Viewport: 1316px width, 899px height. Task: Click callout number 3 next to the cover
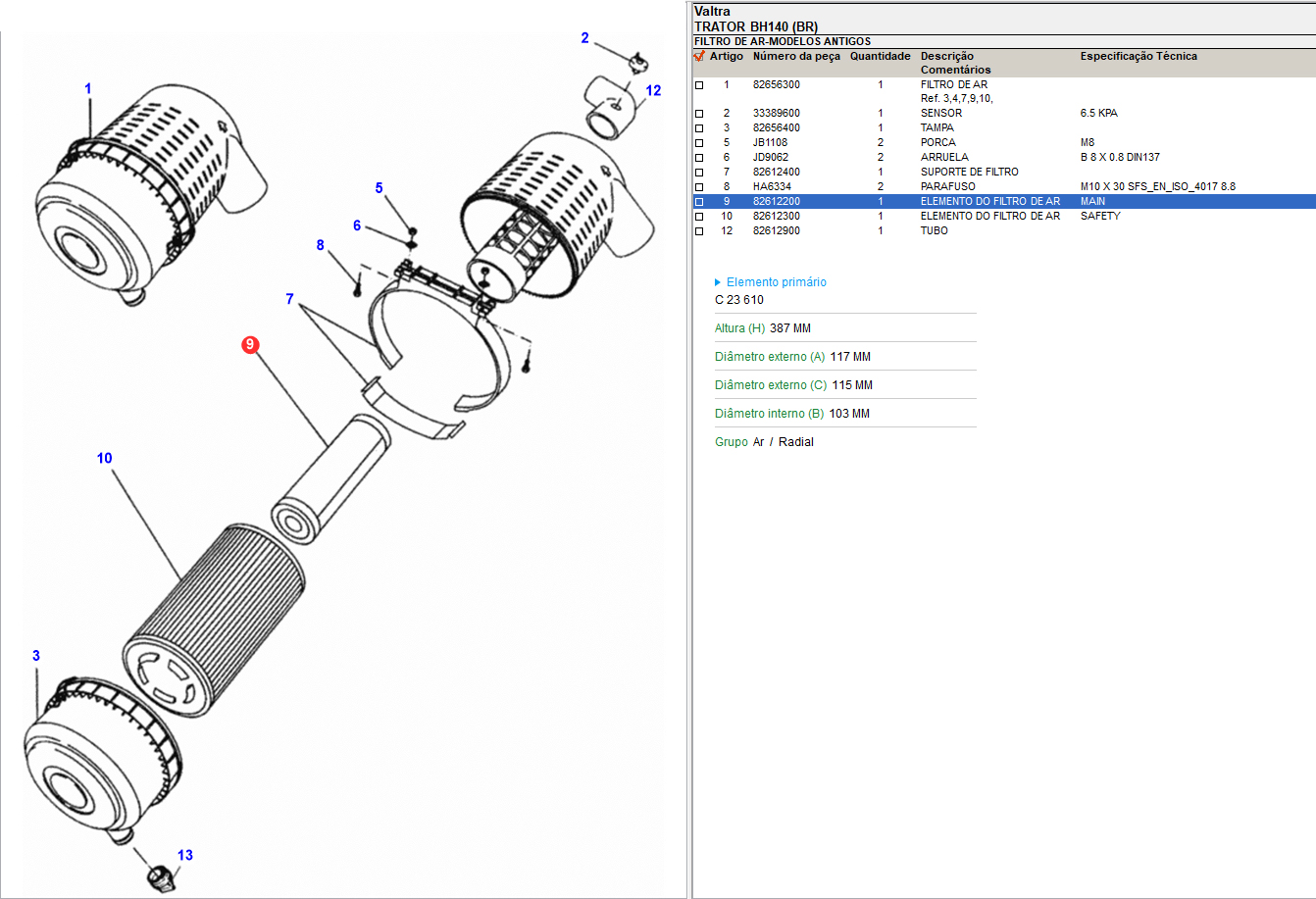[36, 655]
